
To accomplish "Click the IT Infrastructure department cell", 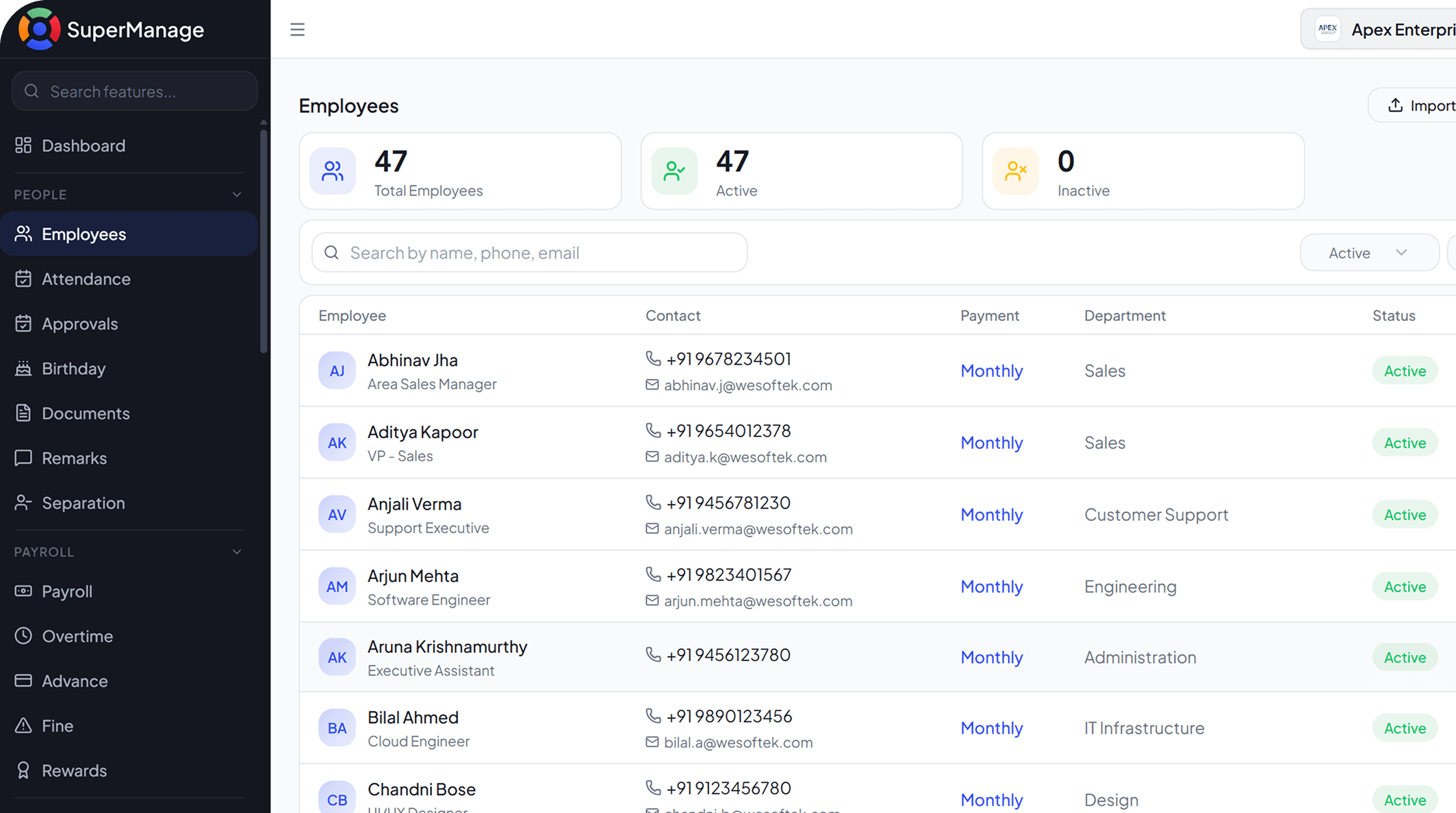I will (1144, 728).
